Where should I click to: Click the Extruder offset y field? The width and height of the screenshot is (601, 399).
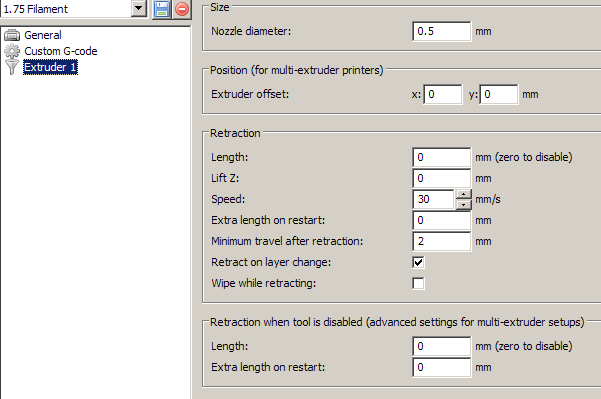click(x=499, y=94)
